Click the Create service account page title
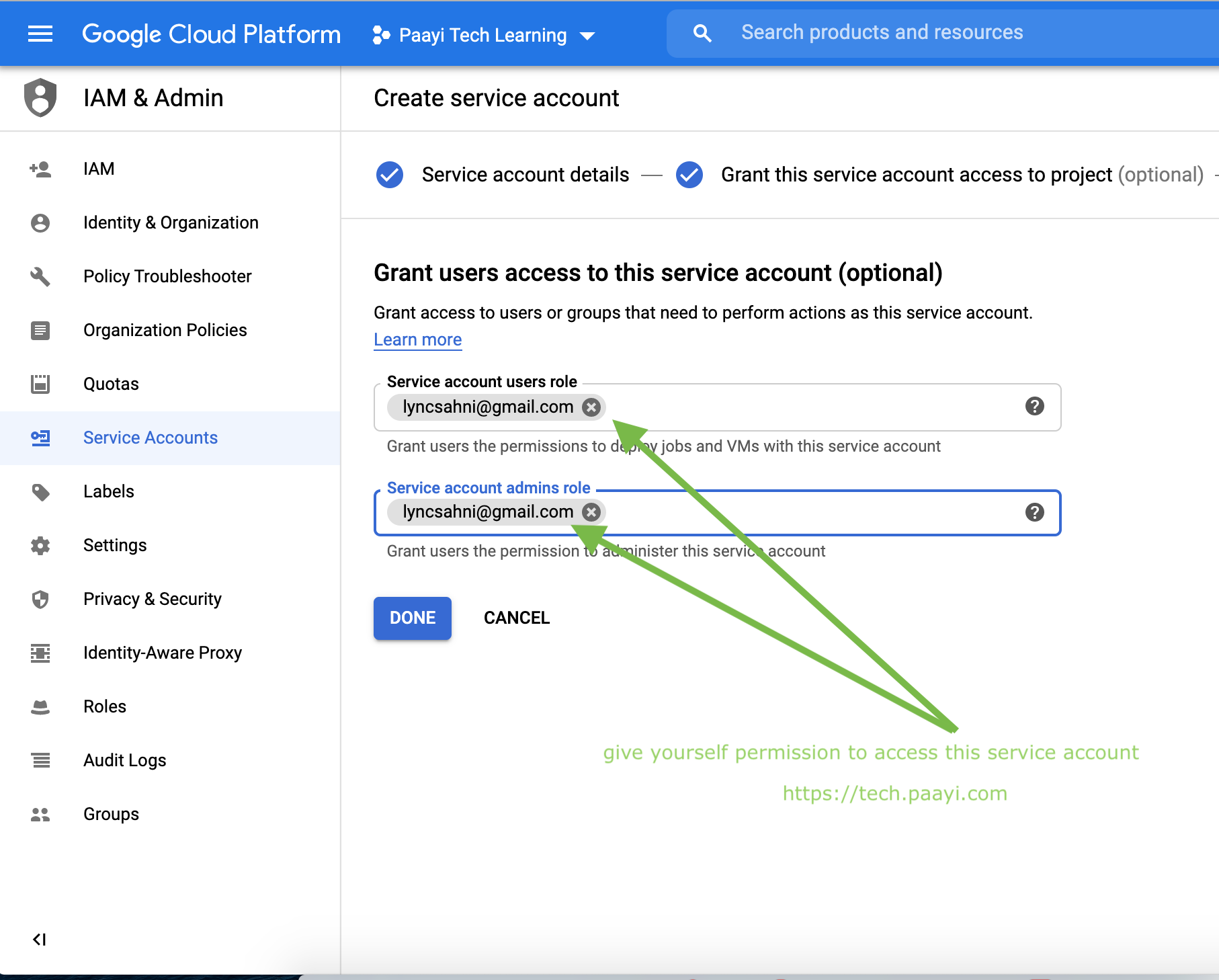This screenshot has height=980, width=1219. (497, 98)
